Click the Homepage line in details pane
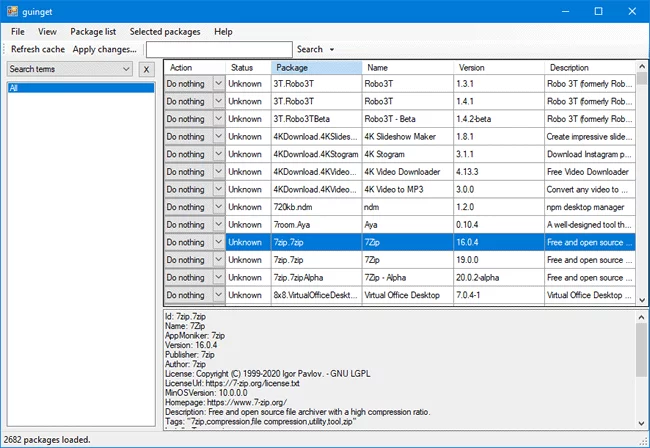The height and width of the screenshot is (448, 650). (226, 402)
